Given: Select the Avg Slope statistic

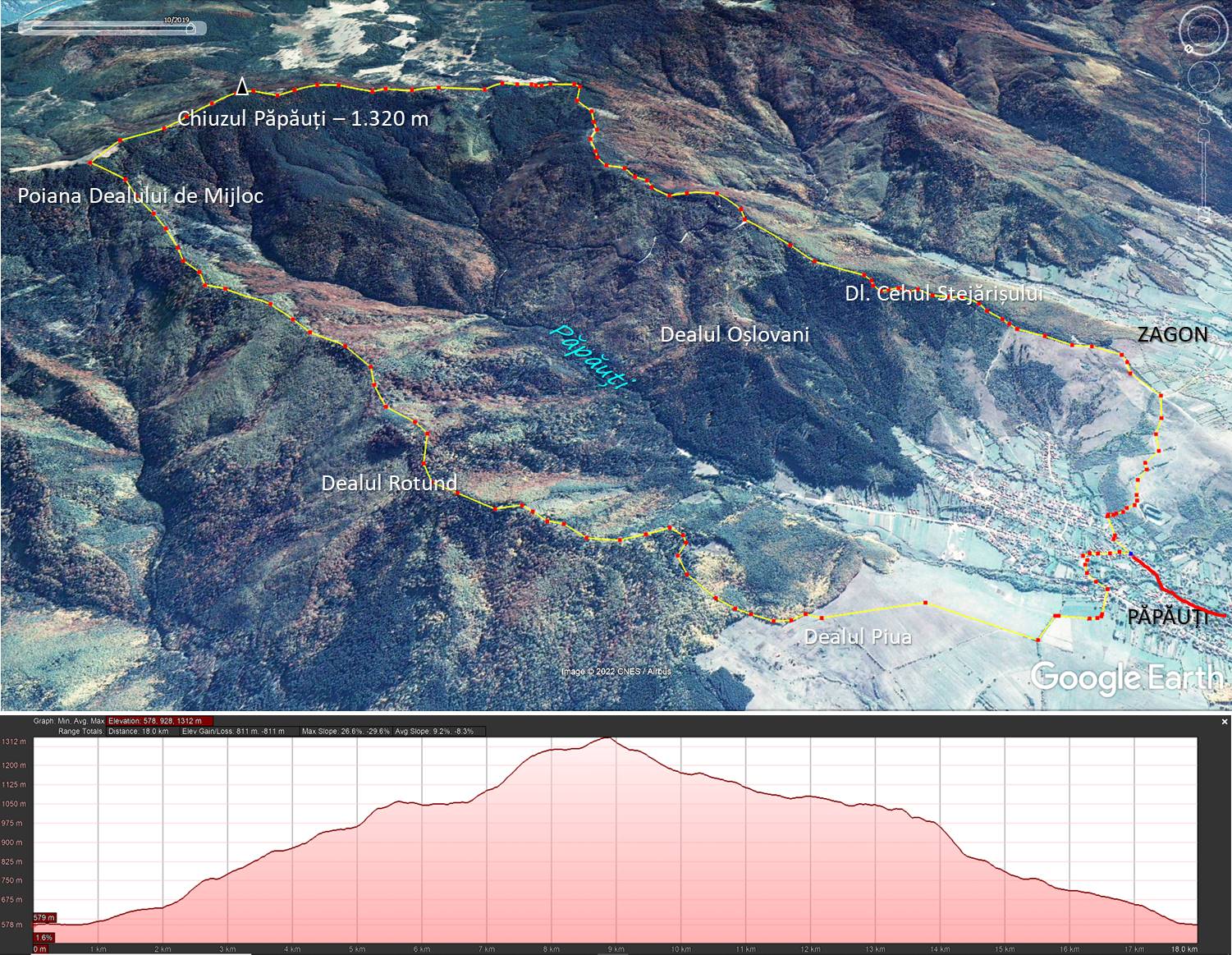Looking at the screenshot, I should pyautogui.click(x=434, y=731).
